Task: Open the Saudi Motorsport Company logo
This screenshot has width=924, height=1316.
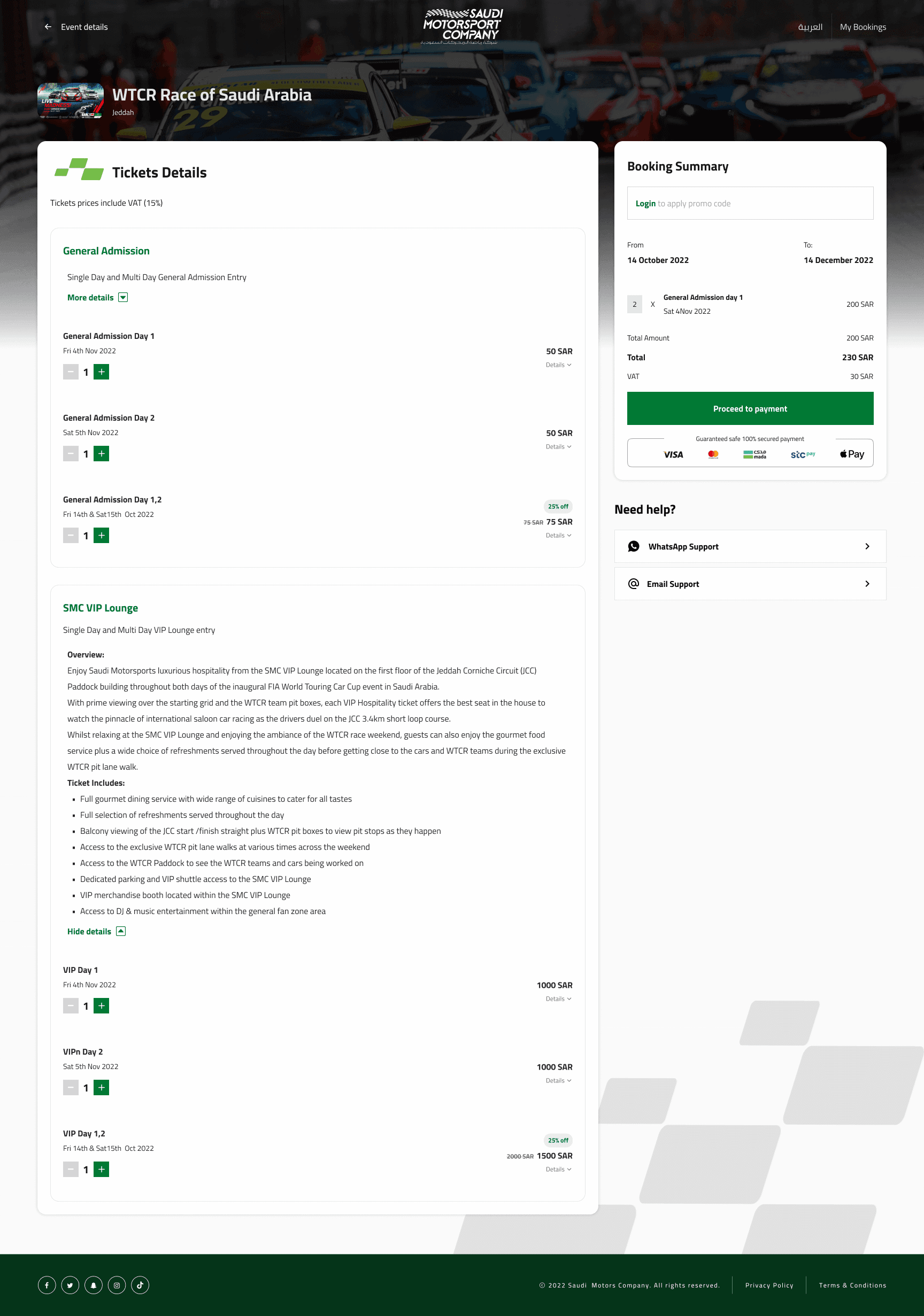Action: coord(461,26)
